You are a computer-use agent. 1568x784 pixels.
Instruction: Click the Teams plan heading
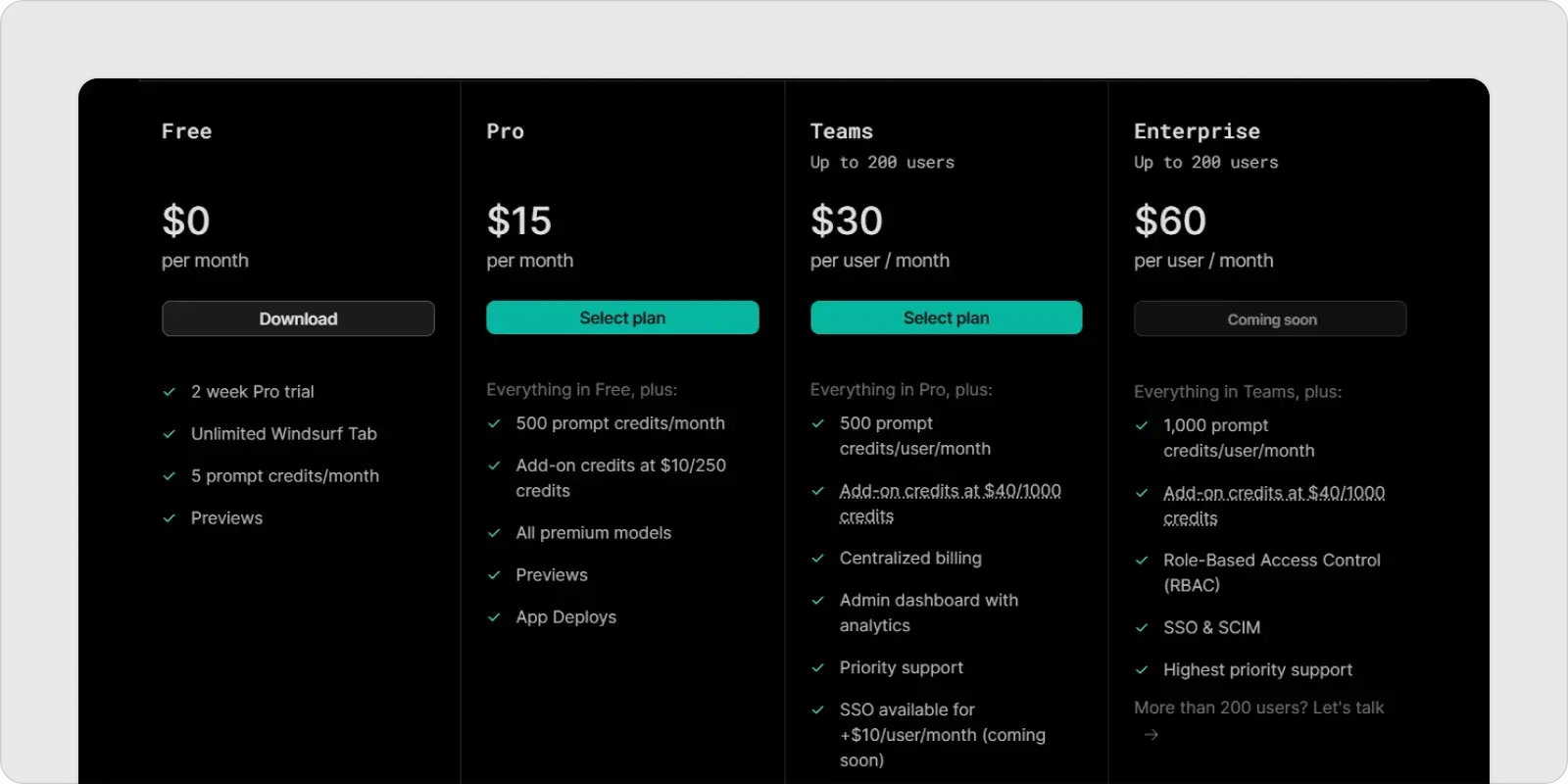tap(841, 131)
